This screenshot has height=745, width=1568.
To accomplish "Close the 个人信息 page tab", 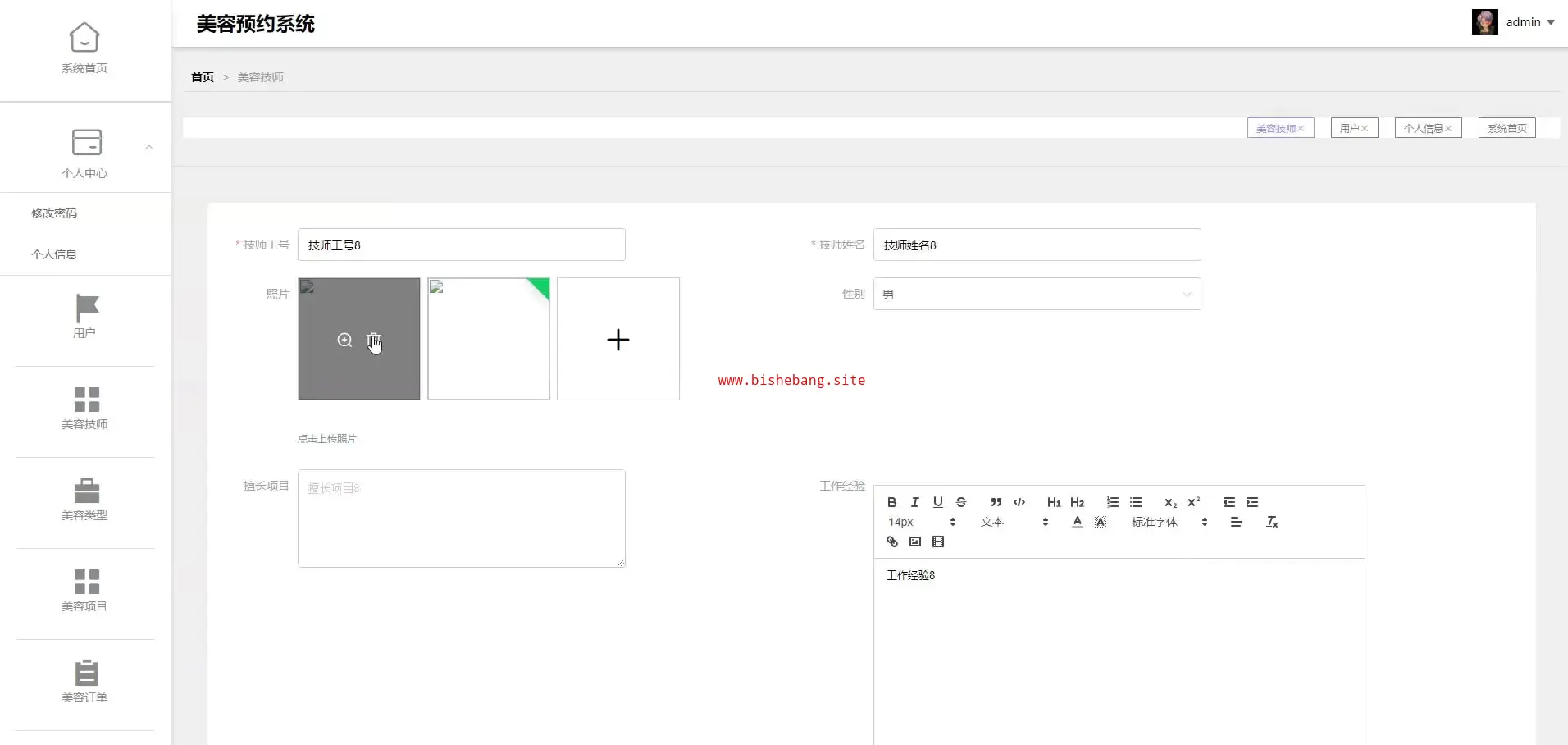I will [x=1448, y=129].
